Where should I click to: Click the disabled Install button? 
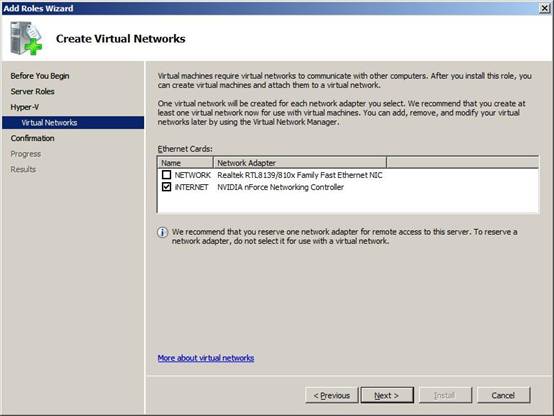445,395
